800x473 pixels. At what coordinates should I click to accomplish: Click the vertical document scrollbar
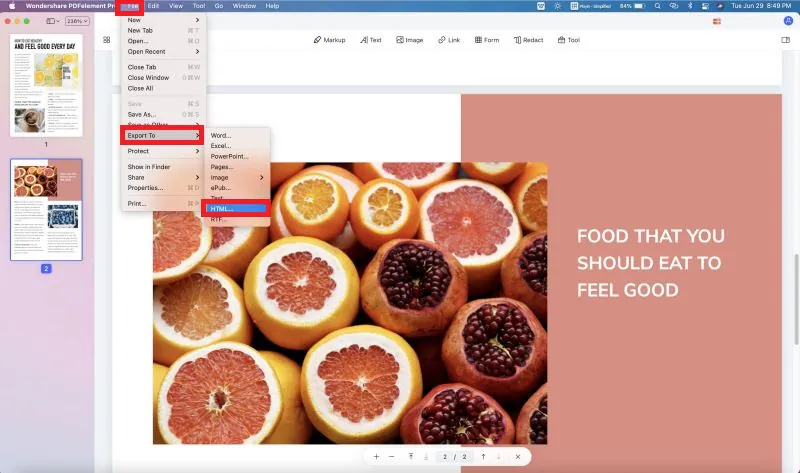[x=796, y=300]
